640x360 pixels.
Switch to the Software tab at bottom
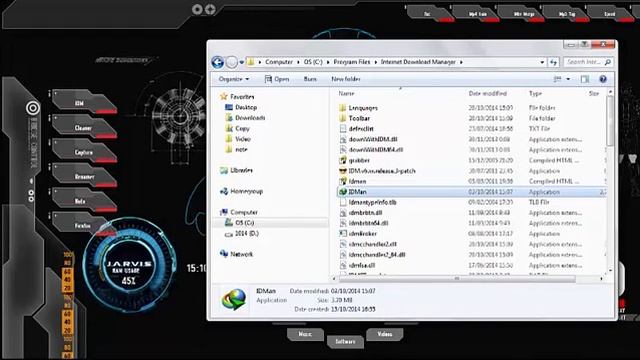345,342
